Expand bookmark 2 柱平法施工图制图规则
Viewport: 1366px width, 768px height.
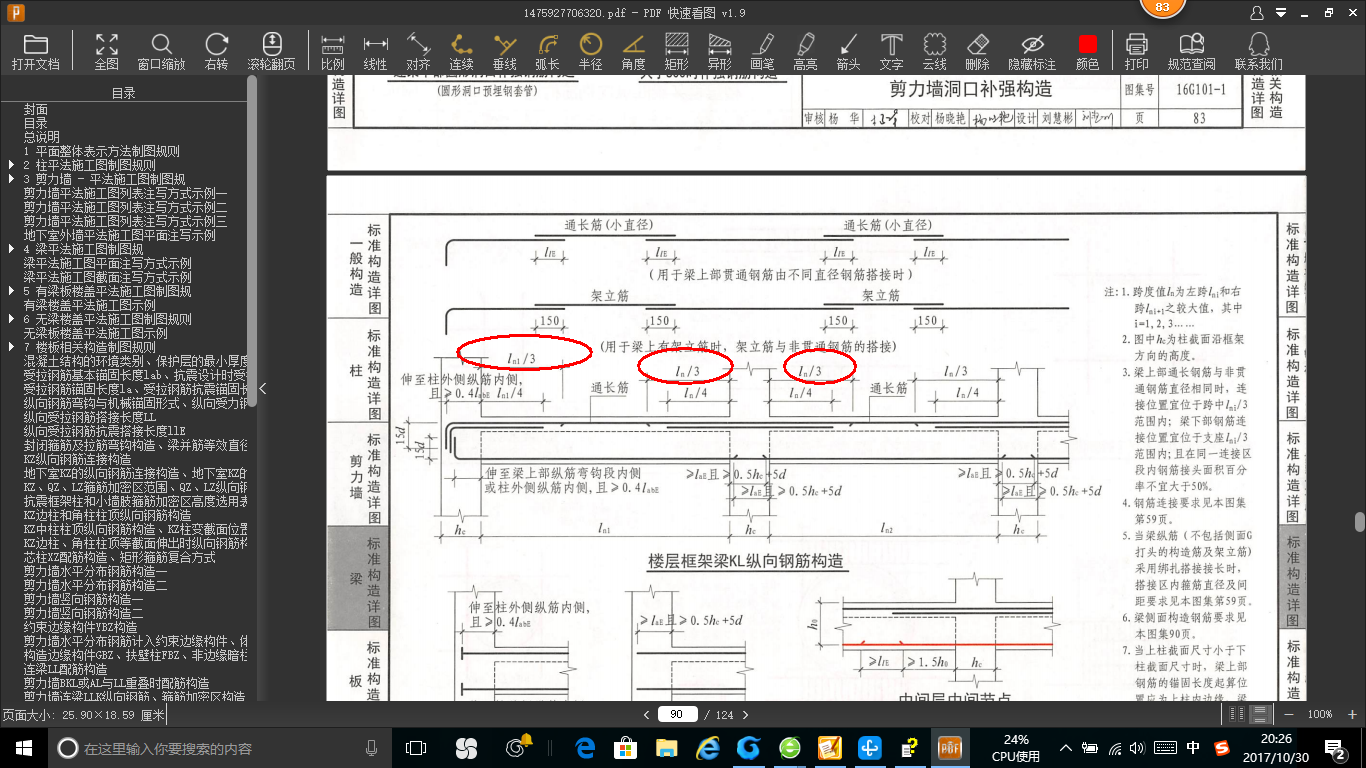[x=12, y=165]
